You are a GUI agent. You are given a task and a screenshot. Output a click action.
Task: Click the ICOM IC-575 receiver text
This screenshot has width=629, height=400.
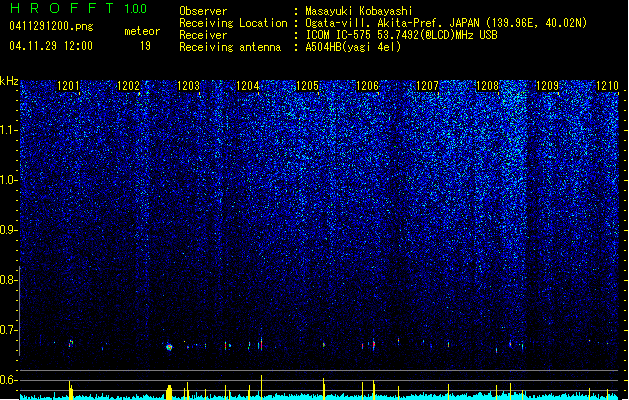coord(401,35)
